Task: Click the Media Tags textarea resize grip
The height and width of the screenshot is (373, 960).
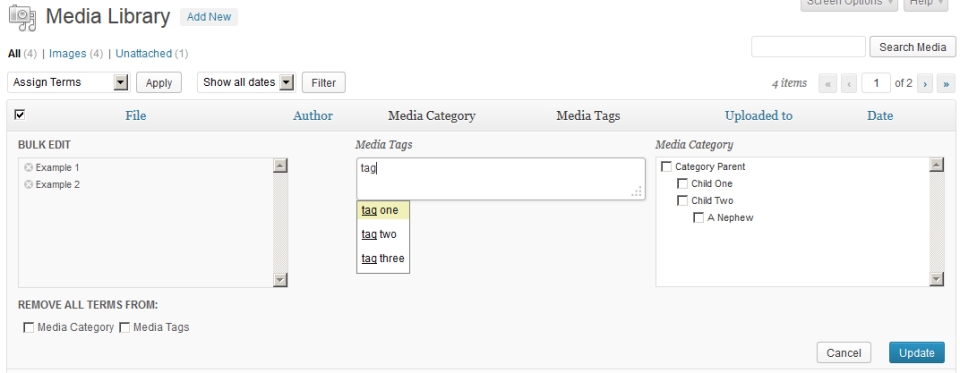Action: [x=637, y=192]
